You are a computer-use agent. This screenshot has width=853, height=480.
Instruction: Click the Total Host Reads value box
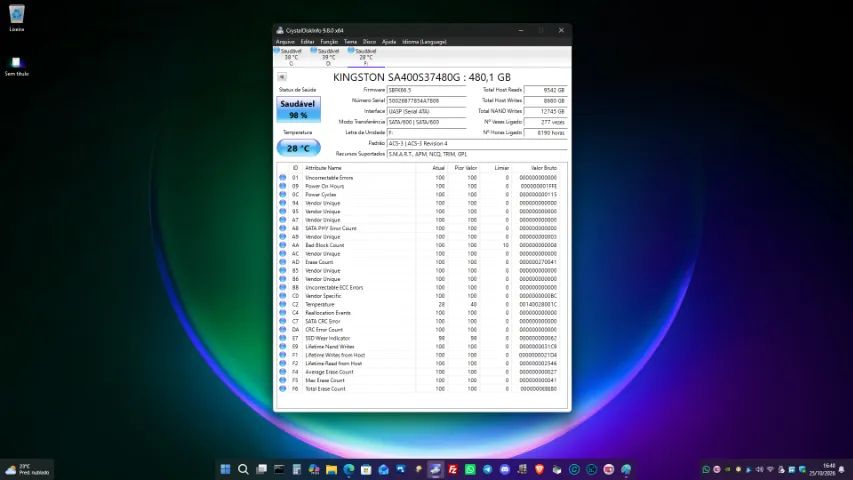tap(546, 90)
